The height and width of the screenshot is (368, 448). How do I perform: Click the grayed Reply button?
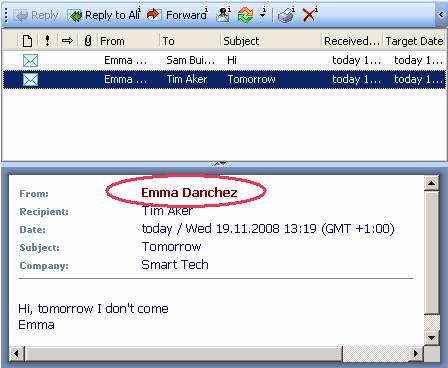tap(36, 15)
